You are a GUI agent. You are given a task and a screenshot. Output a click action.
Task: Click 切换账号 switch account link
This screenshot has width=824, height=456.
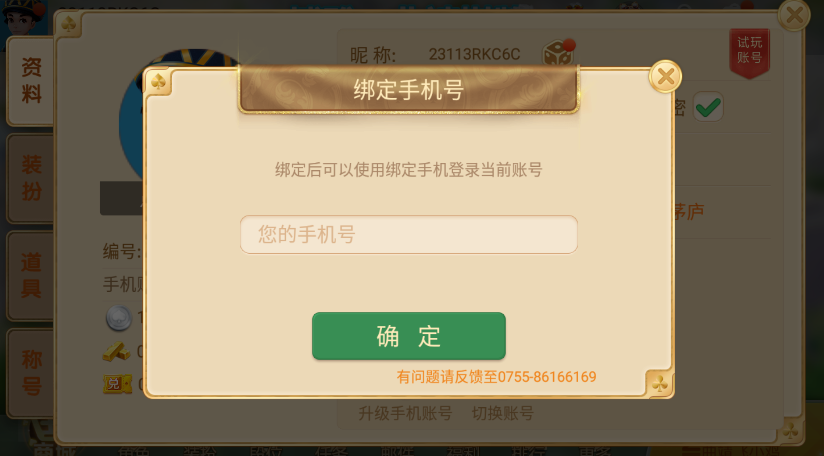503,413
